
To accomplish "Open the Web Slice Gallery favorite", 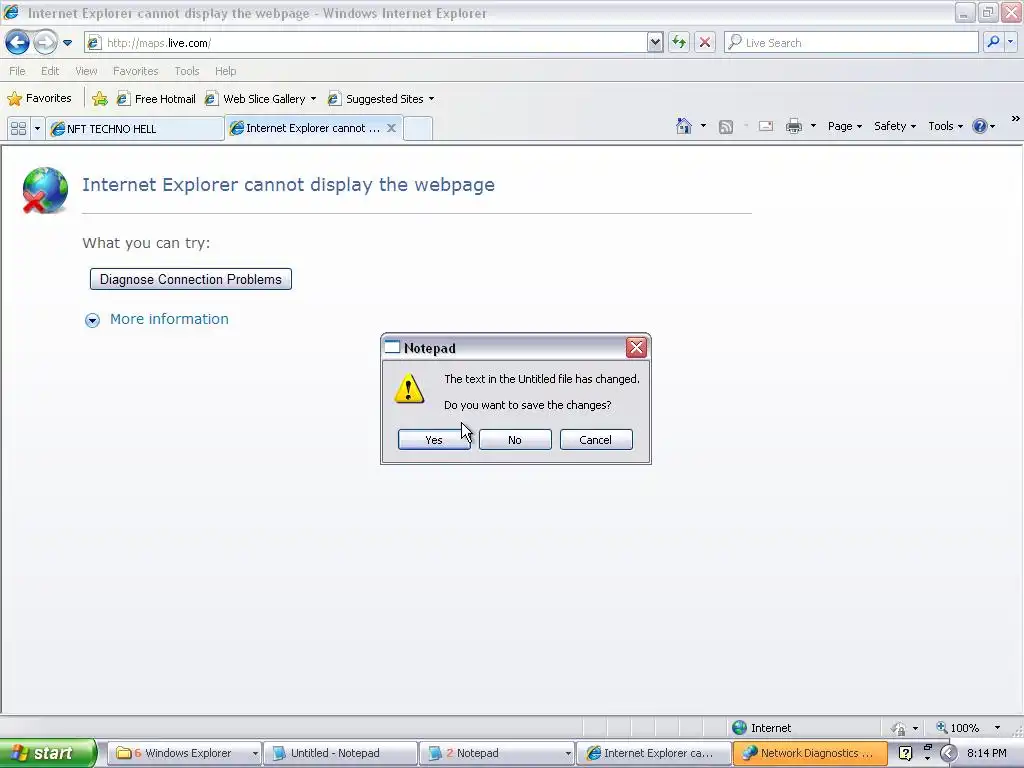I will 255,99.
